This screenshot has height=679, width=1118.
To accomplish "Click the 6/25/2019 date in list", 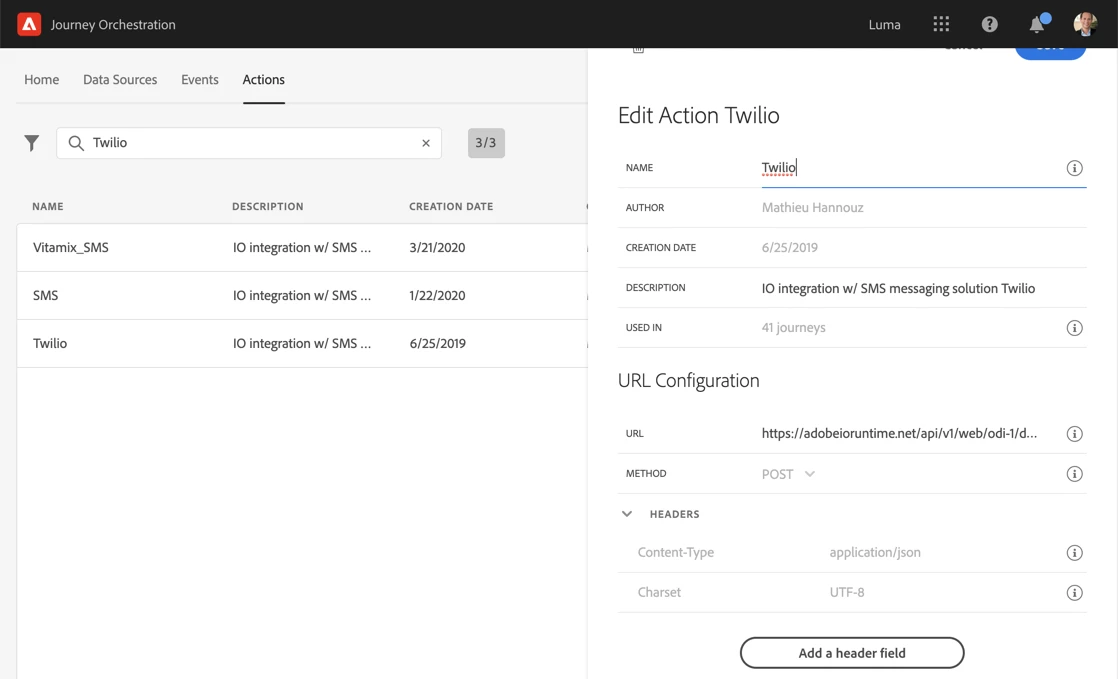I will pos(437,343).
